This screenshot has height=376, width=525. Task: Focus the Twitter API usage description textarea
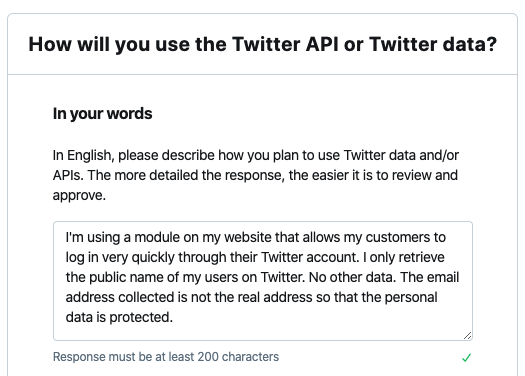coord(263,281)
